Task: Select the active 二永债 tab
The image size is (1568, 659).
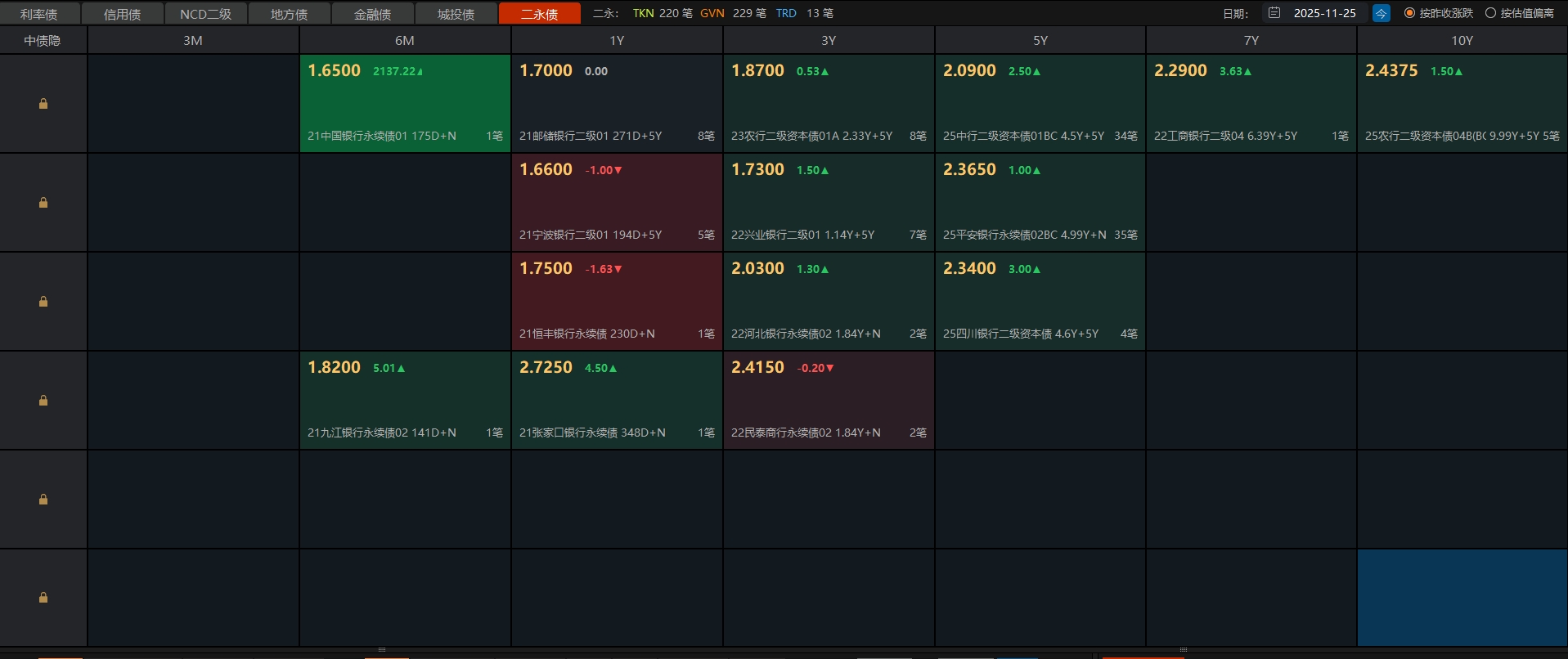Action: (540, 14)
